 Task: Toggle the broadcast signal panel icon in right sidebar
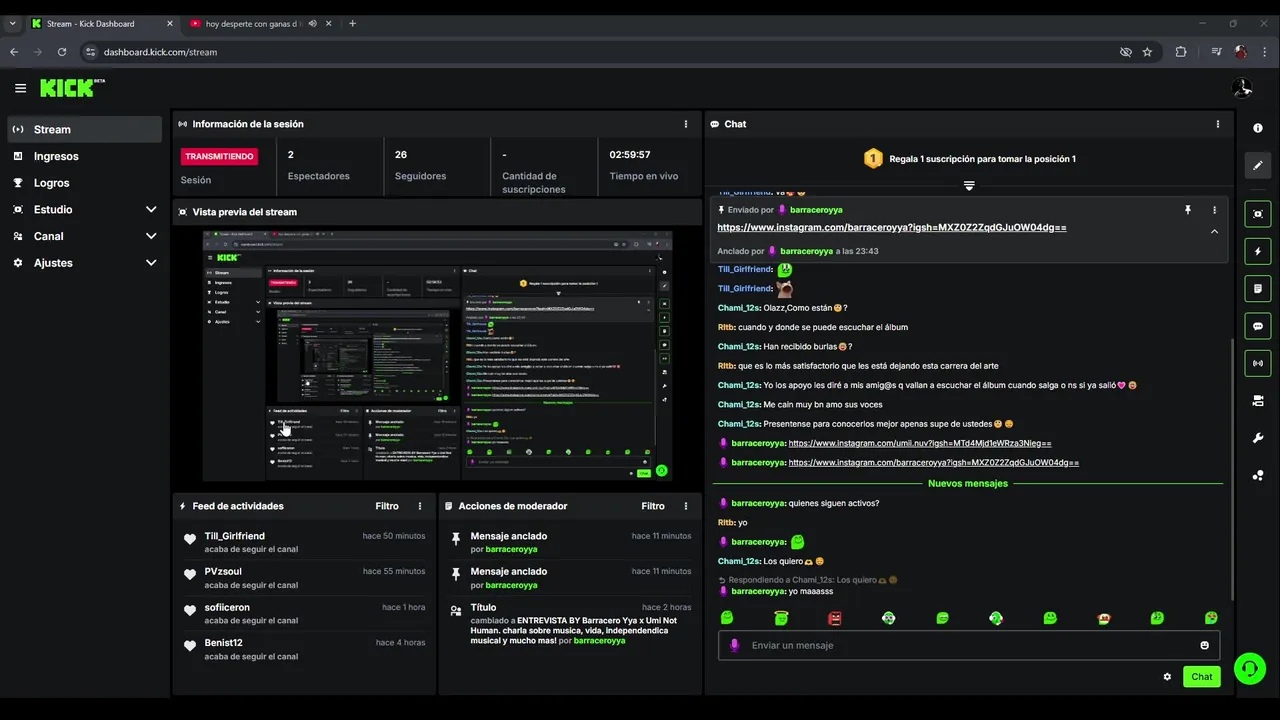coord(1258,363)
